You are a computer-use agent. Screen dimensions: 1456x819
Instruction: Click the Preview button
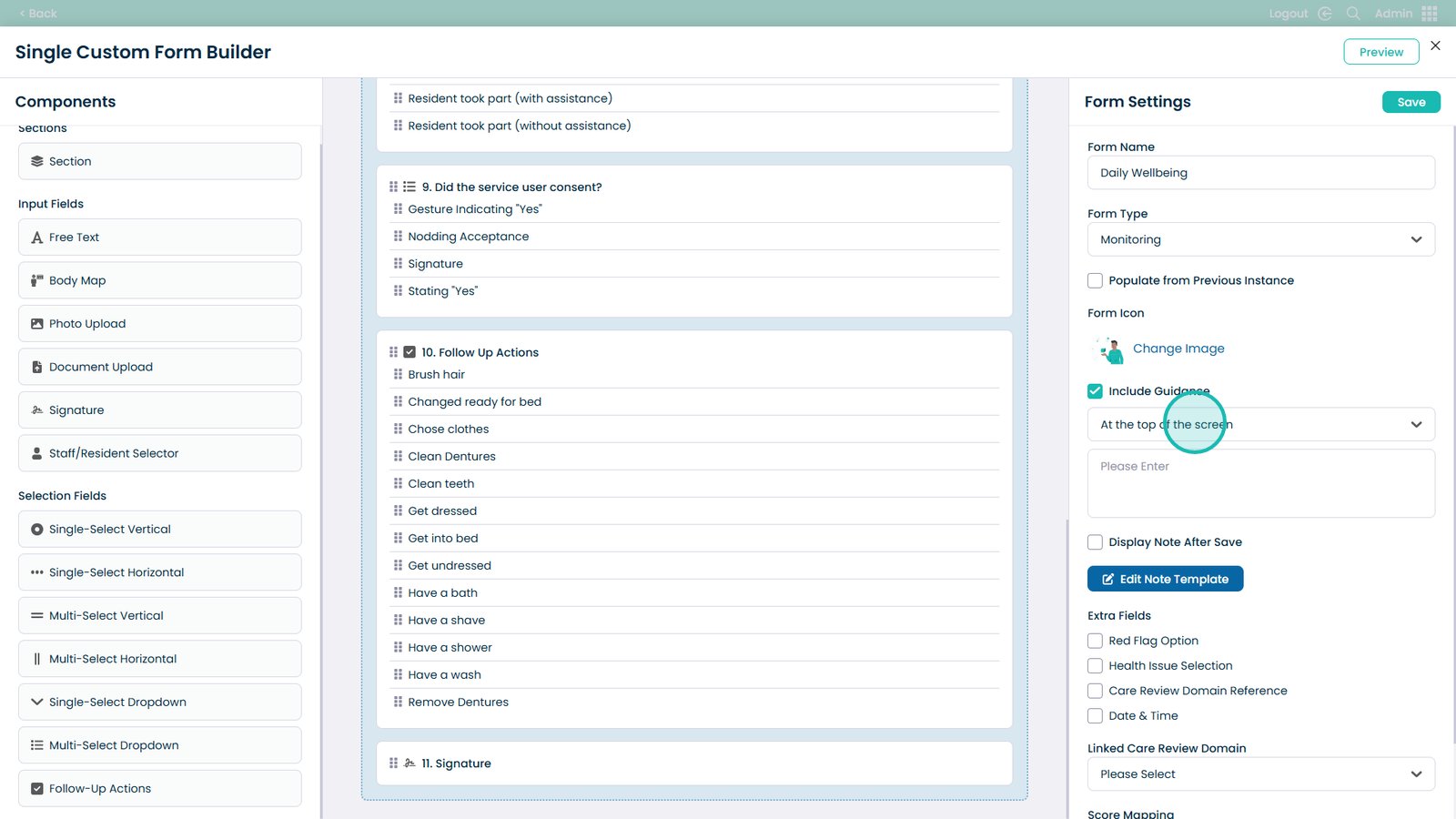point(1381,52)
